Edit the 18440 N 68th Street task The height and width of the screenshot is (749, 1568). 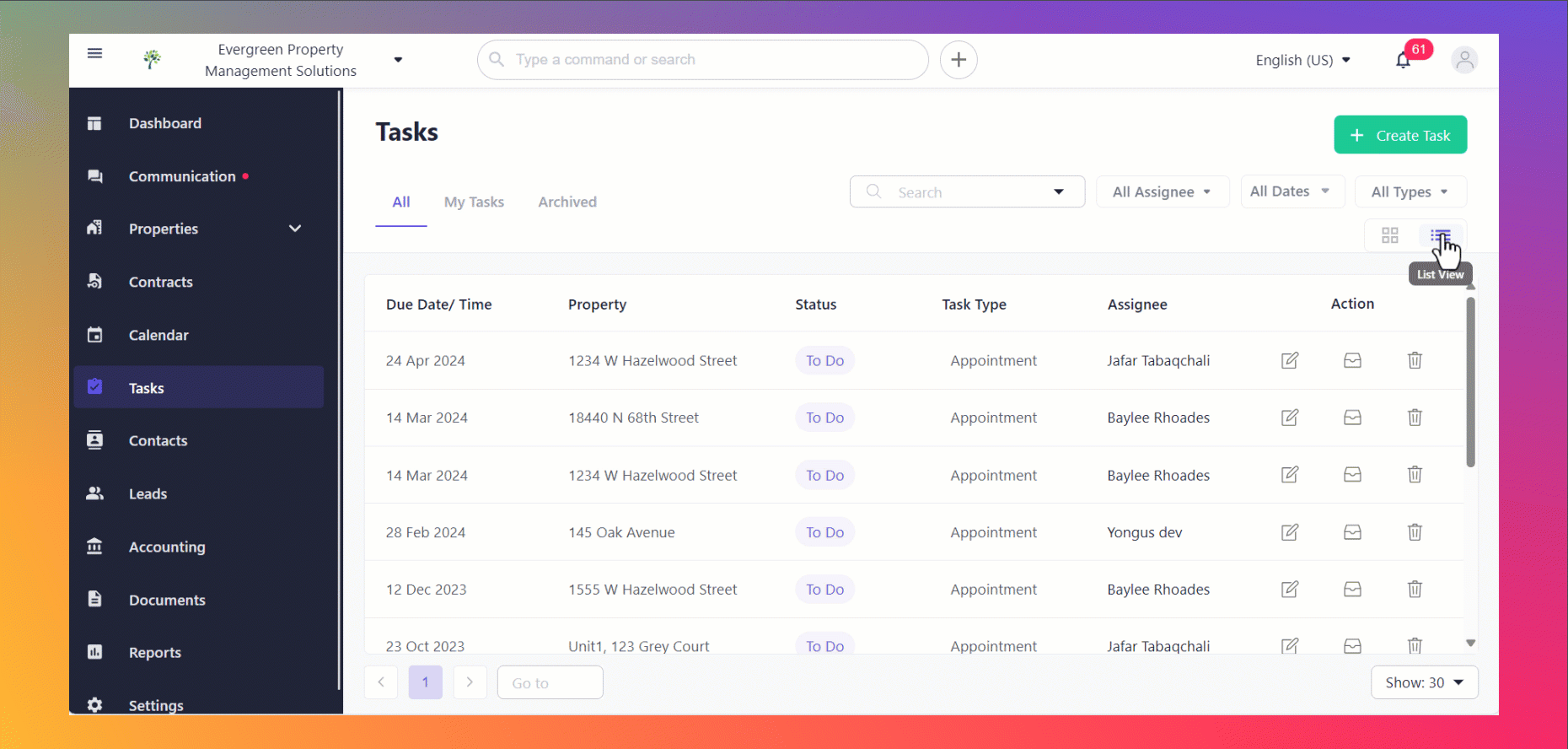(1290, 418)
